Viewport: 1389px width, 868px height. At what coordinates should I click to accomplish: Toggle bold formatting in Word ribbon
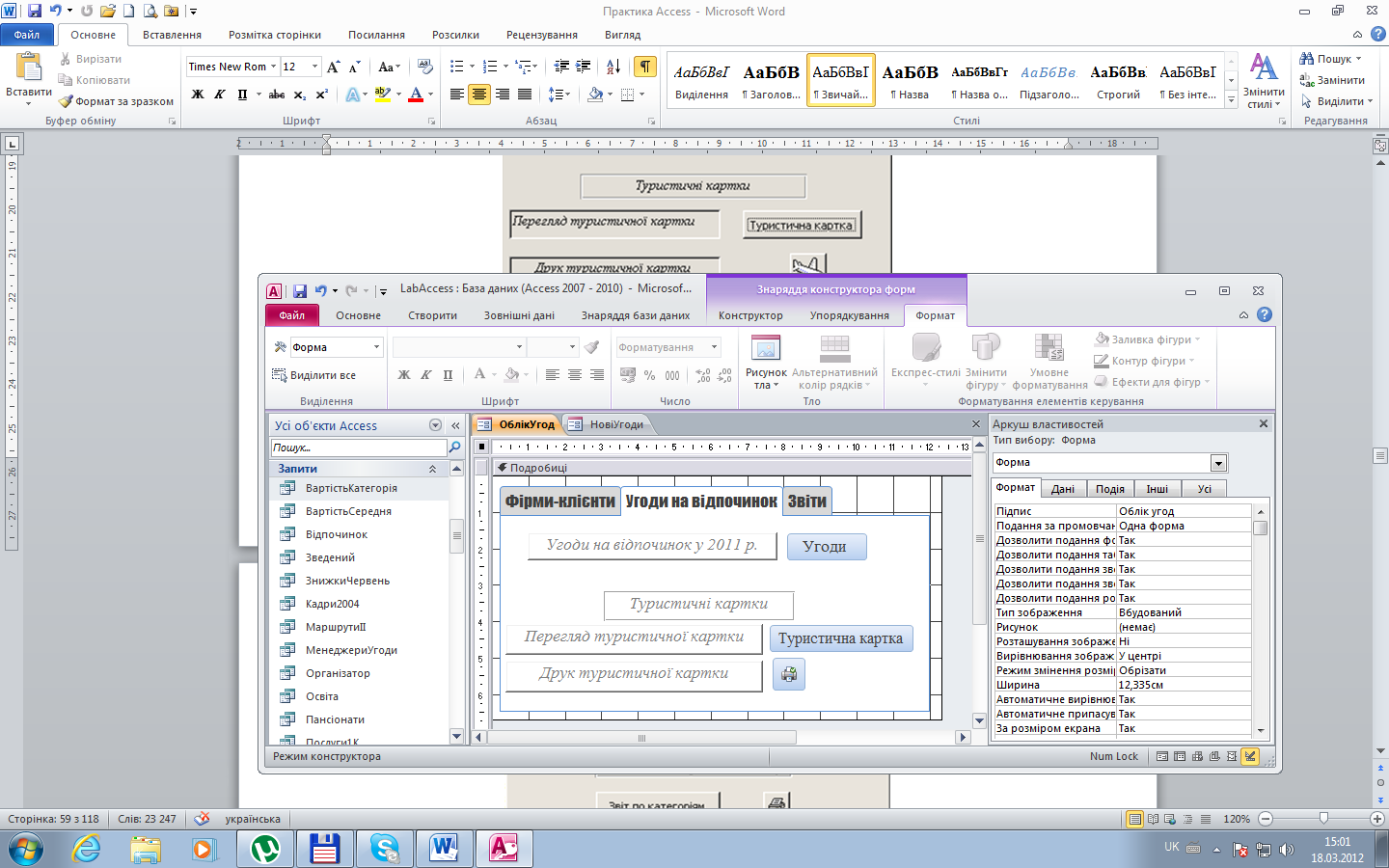198,95
